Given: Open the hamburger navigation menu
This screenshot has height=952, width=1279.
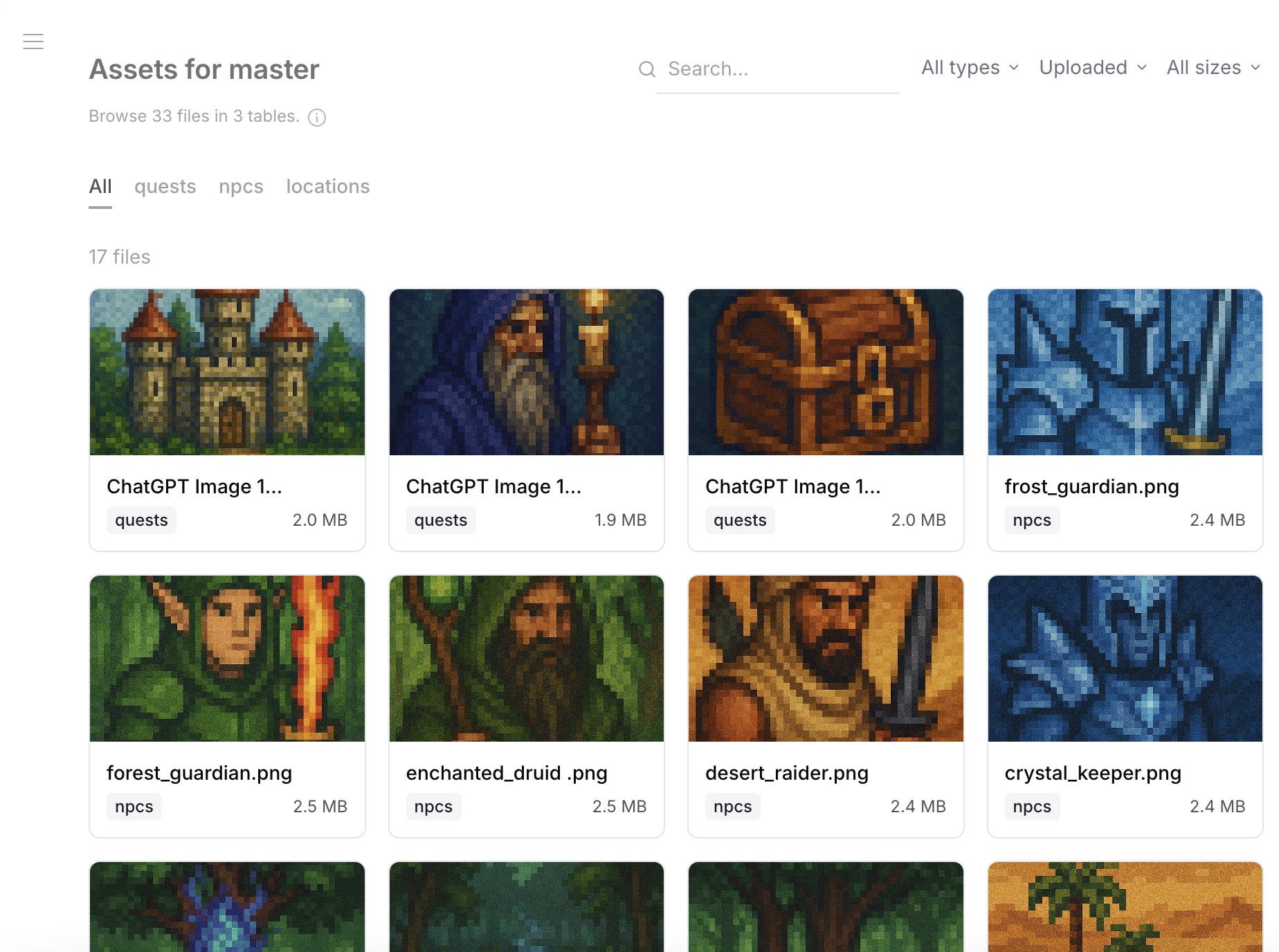Looking at the screenshot, I should tap(33, 41).
